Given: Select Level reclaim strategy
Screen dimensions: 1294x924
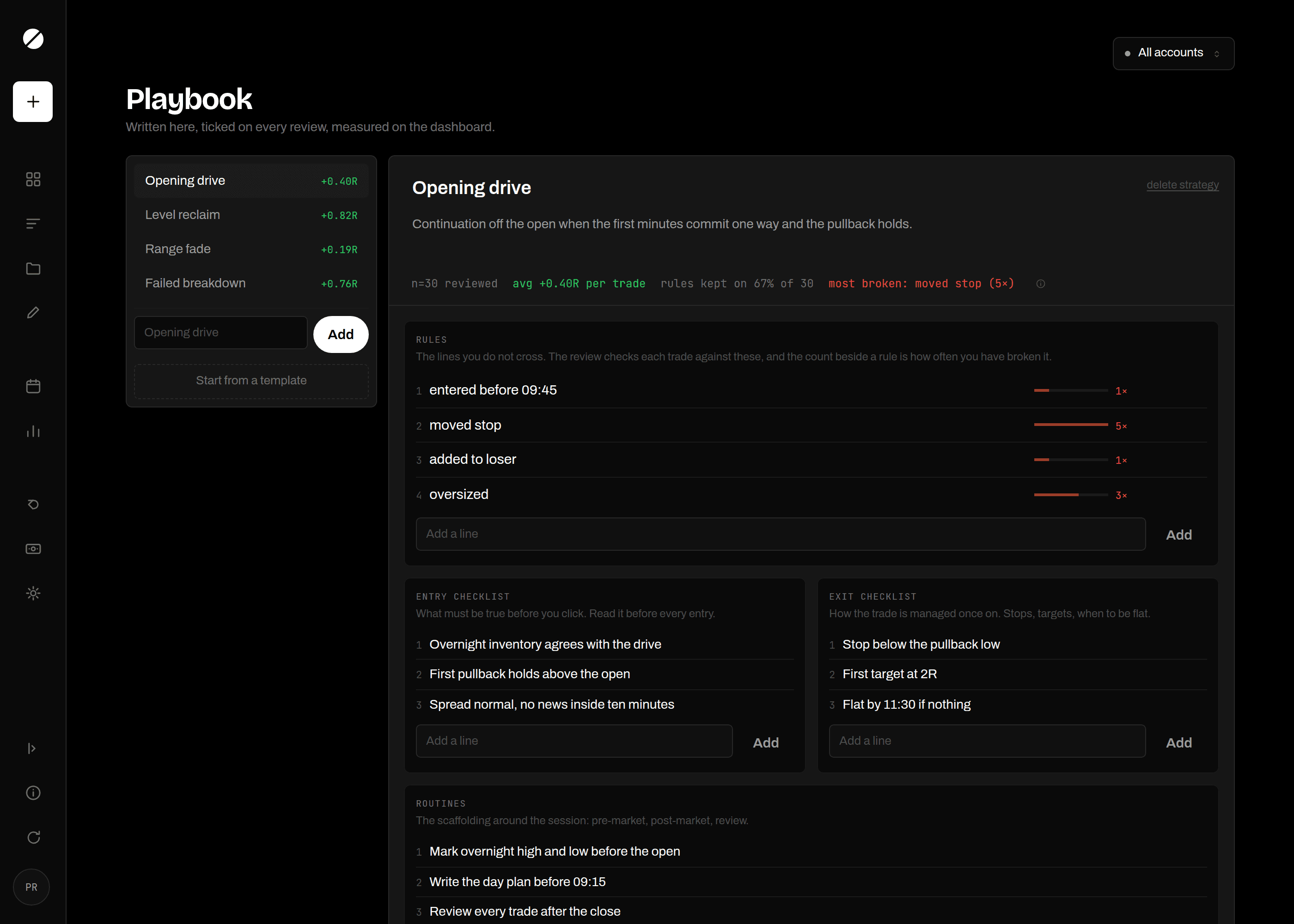Looking at the screenshot, I should 251,215.
